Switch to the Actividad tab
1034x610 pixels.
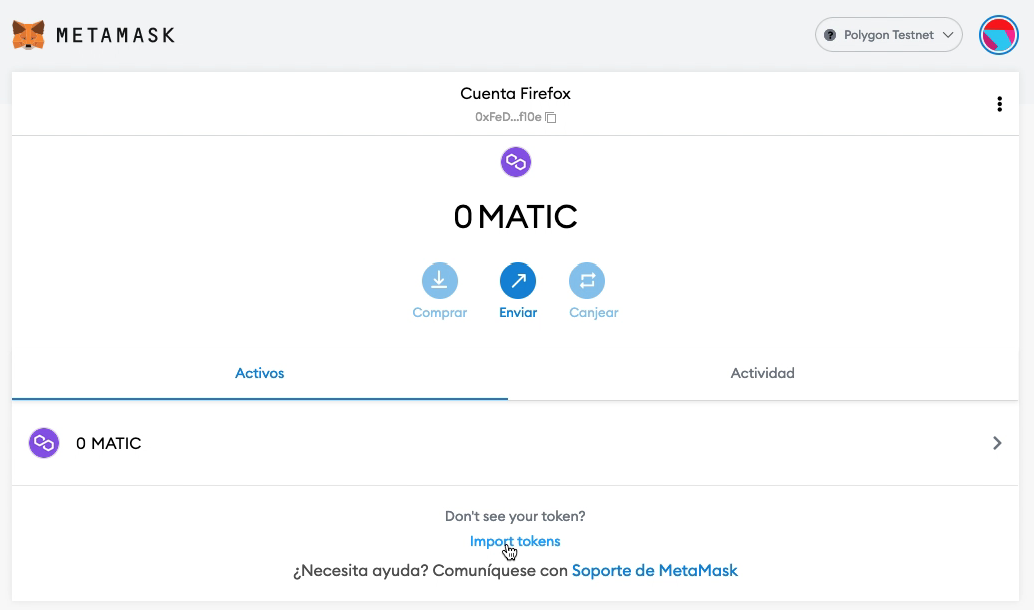[763, 373]
